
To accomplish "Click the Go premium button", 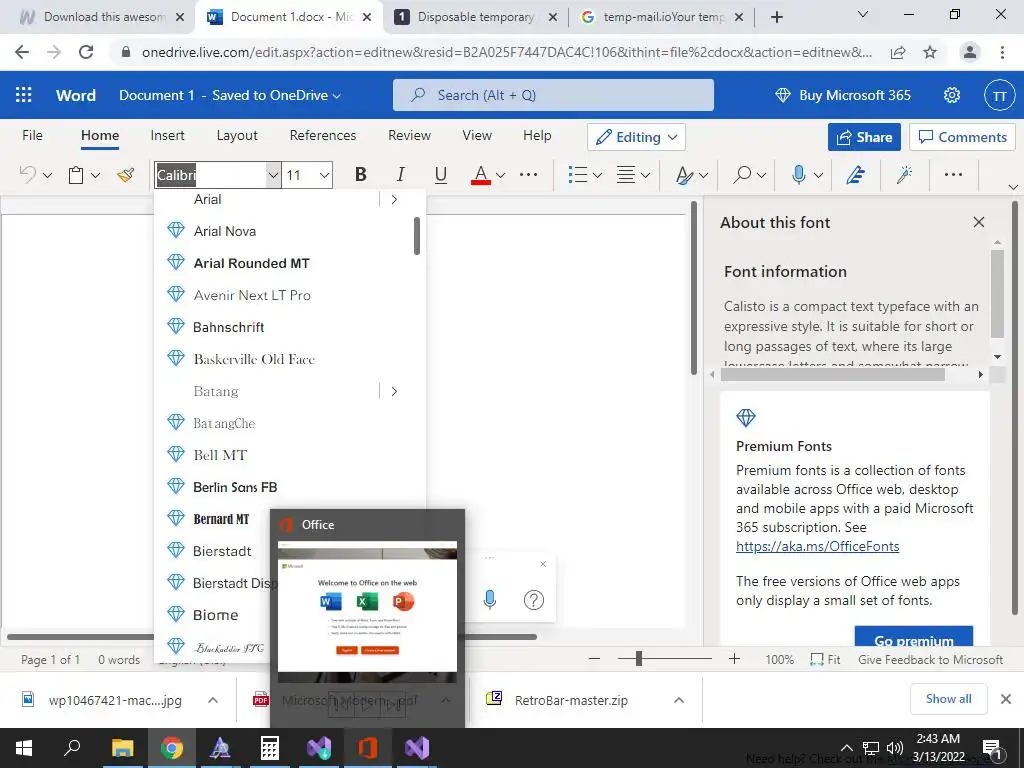I will coord(914,637).
